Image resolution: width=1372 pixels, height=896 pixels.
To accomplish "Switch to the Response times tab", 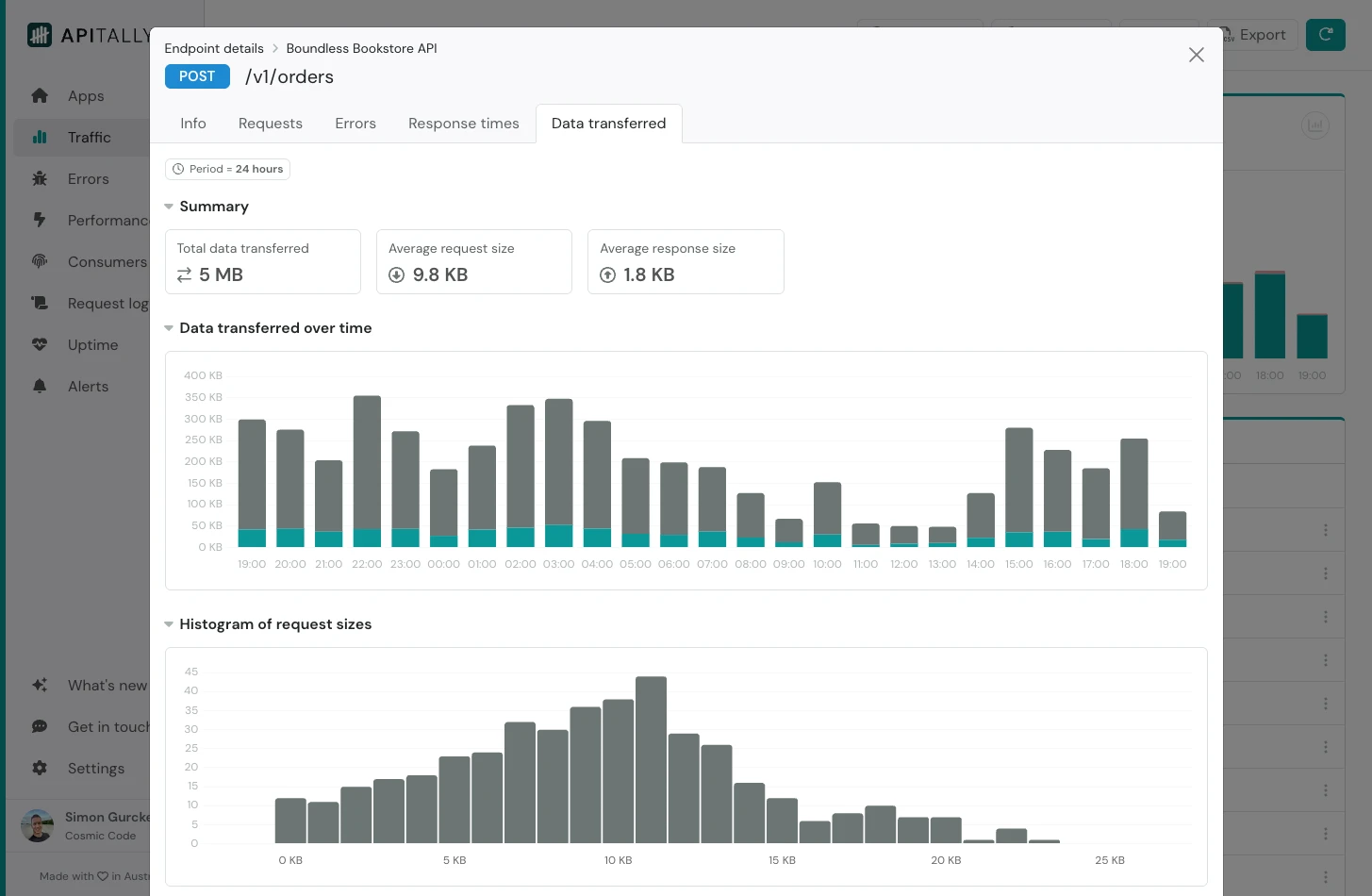I will coord(463,124).
